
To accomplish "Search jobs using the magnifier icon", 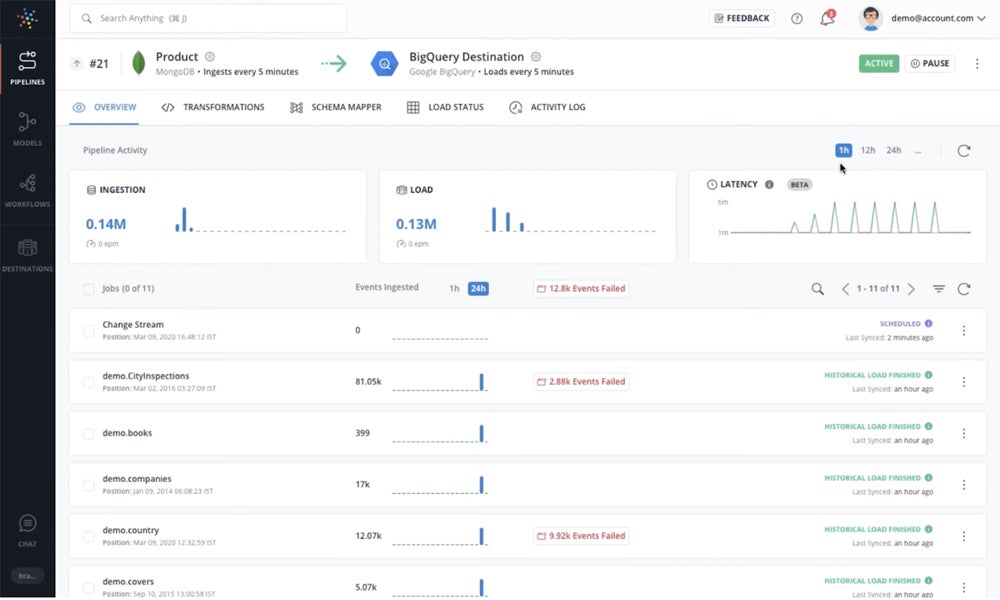I will (x=816, y=288).
